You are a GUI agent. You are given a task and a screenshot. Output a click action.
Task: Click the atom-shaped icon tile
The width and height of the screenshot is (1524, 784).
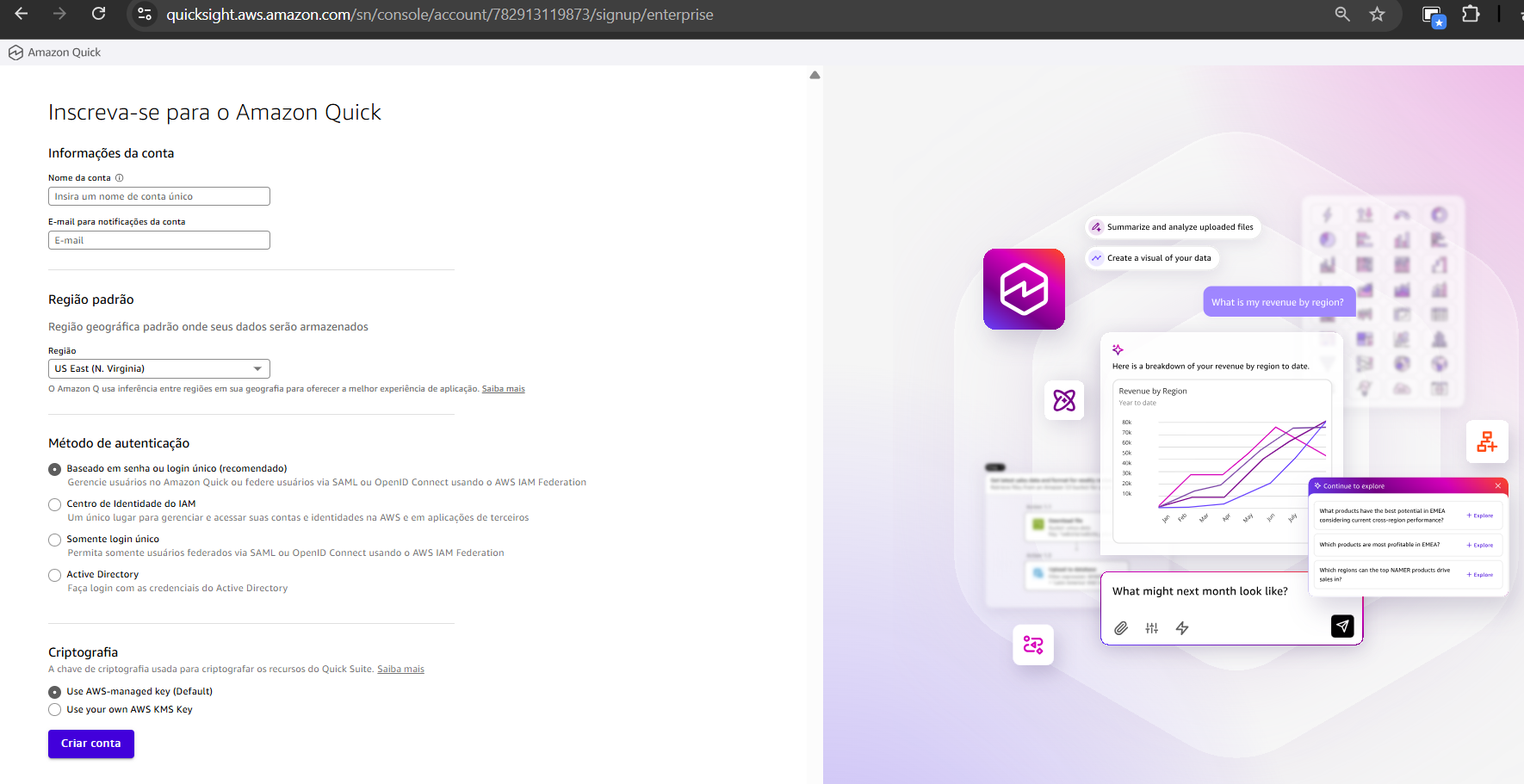pyautogui.click(x=1064, y=400)
